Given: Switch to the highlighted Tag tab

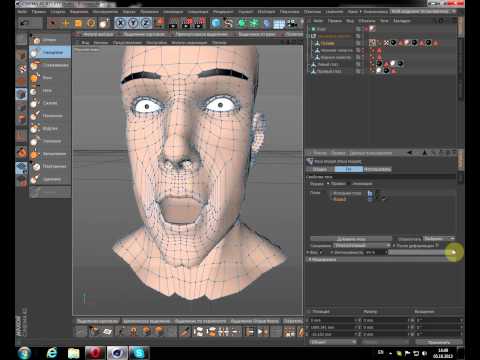Looking at the screenshot, I should click(348, 169).
